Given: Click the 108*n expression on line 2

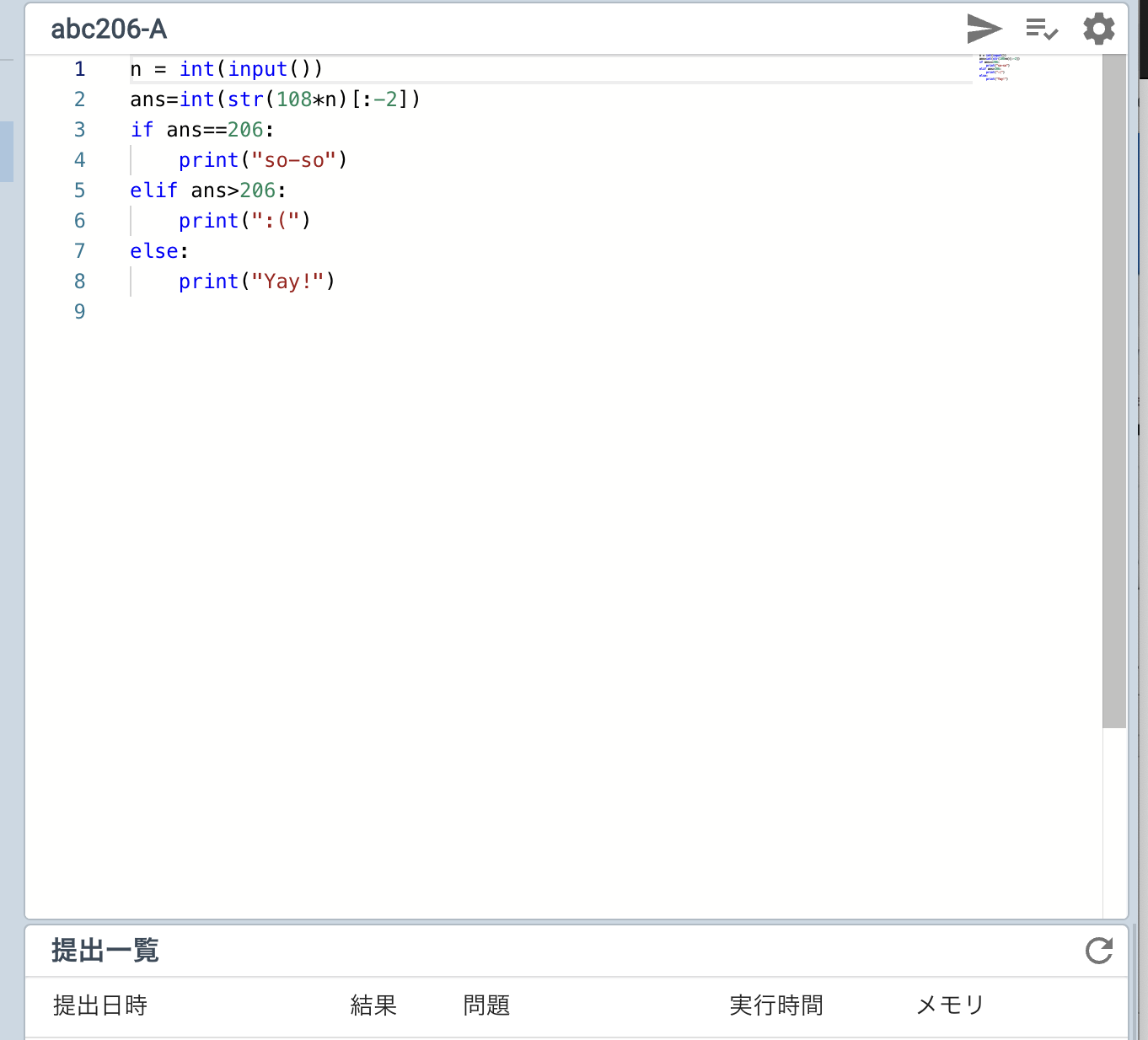Looking at the screenshot, I should click(307, 99).
